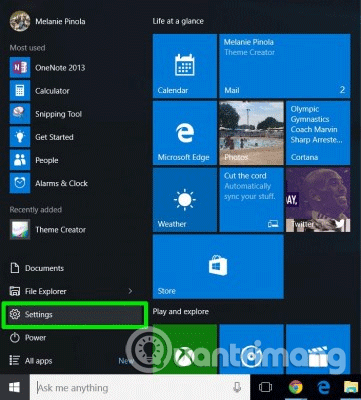
Task: Select the All apps text label
Action: tap(39, 361)
